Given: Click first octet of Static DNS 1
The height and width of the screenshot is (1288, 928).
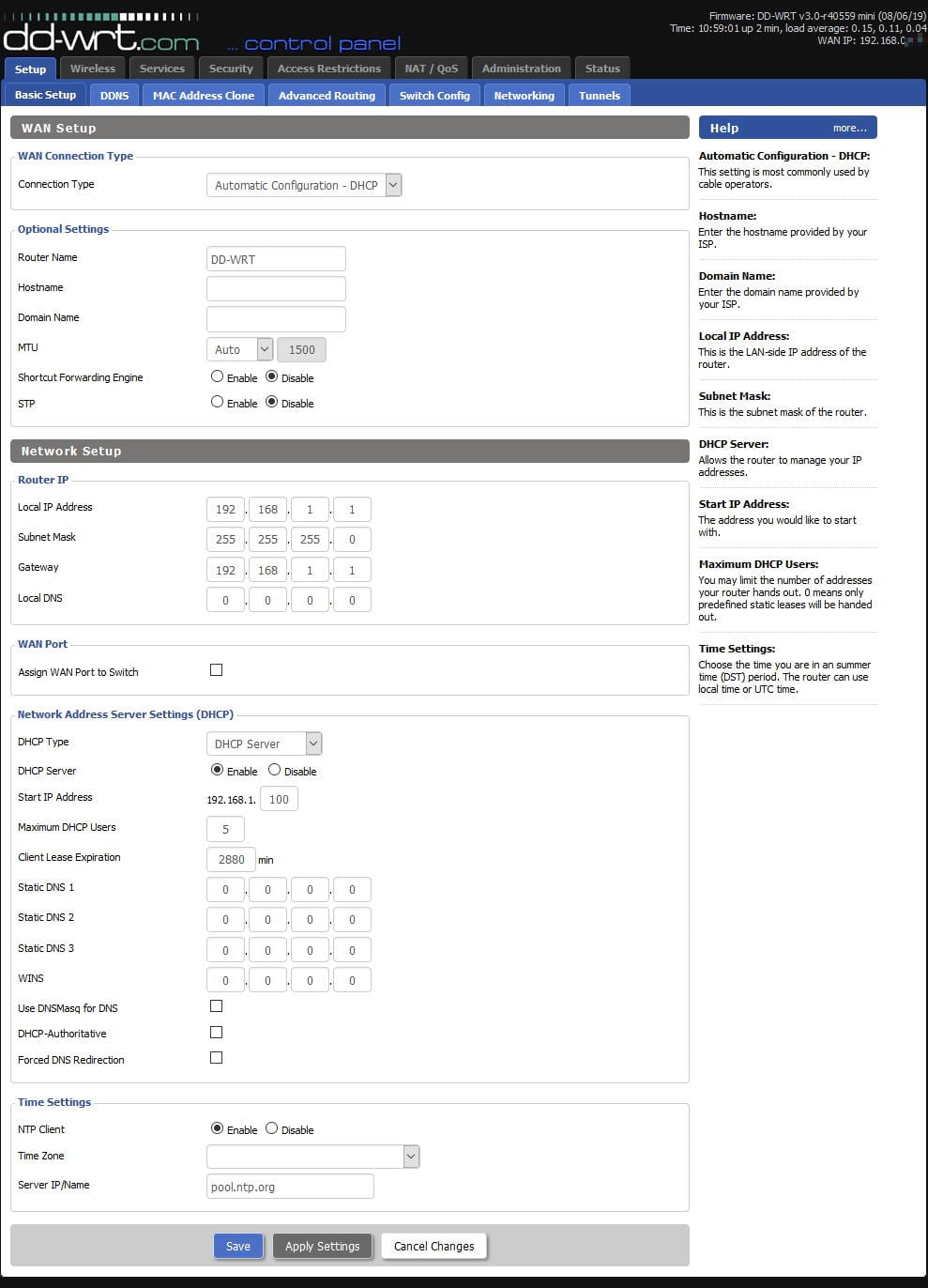Looking at the screenshot, I should click(x=225, y=889).
